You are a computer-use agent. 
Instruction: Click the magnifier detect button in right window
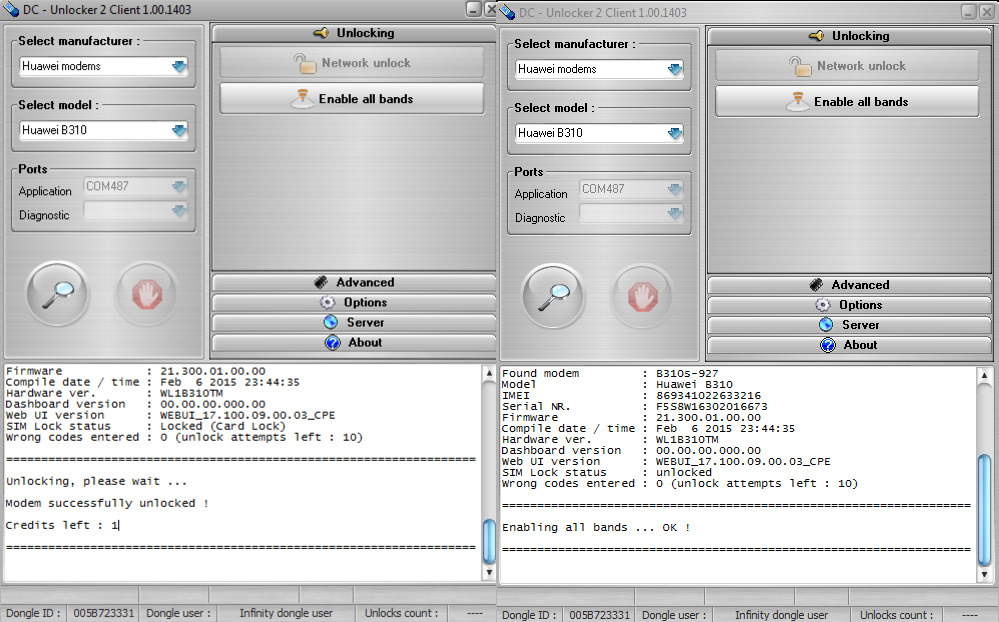tap(554, 296)
